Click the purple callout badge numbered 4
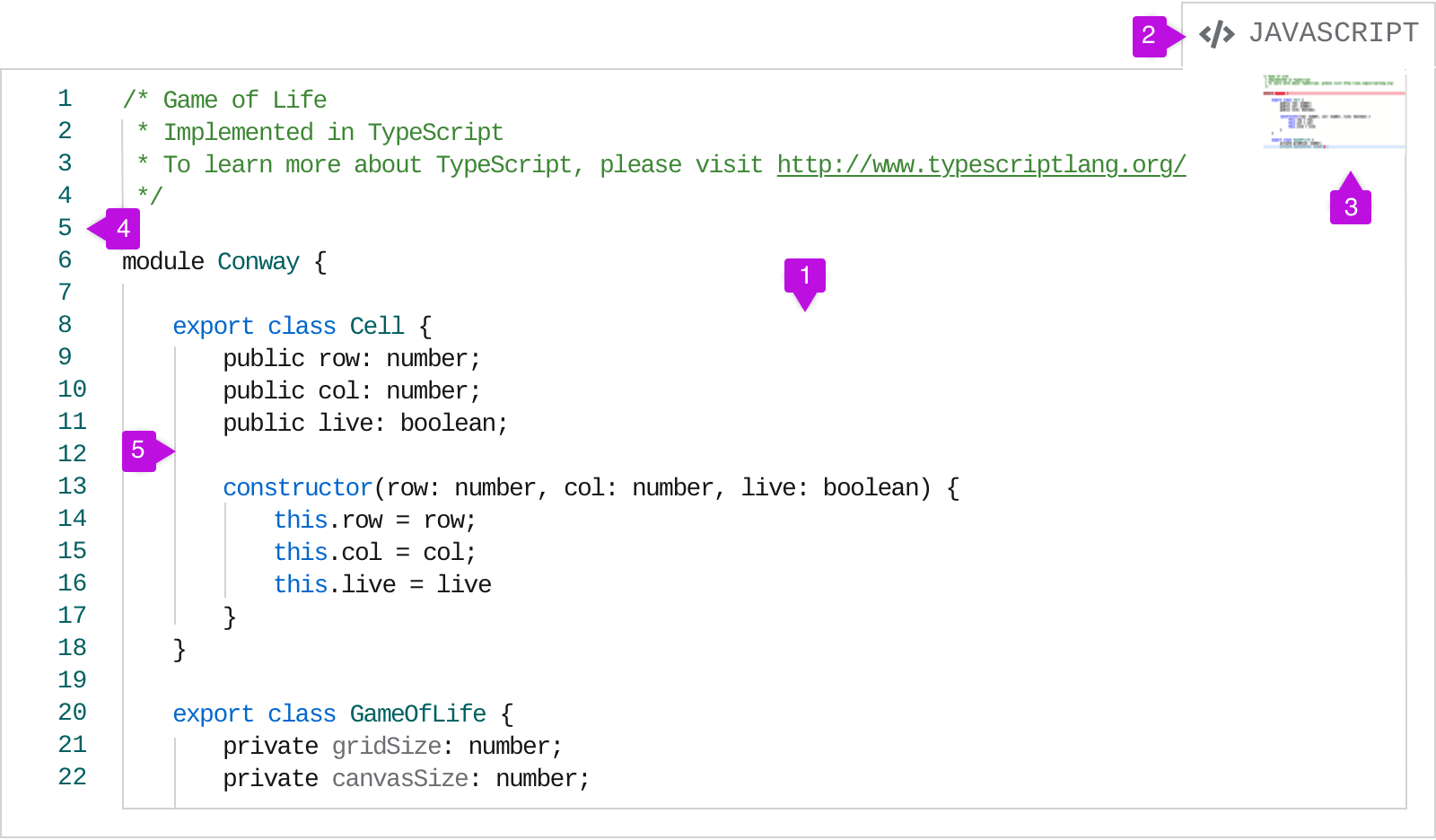The height and width of the screenshot is (840, 1436). [123, 229]
